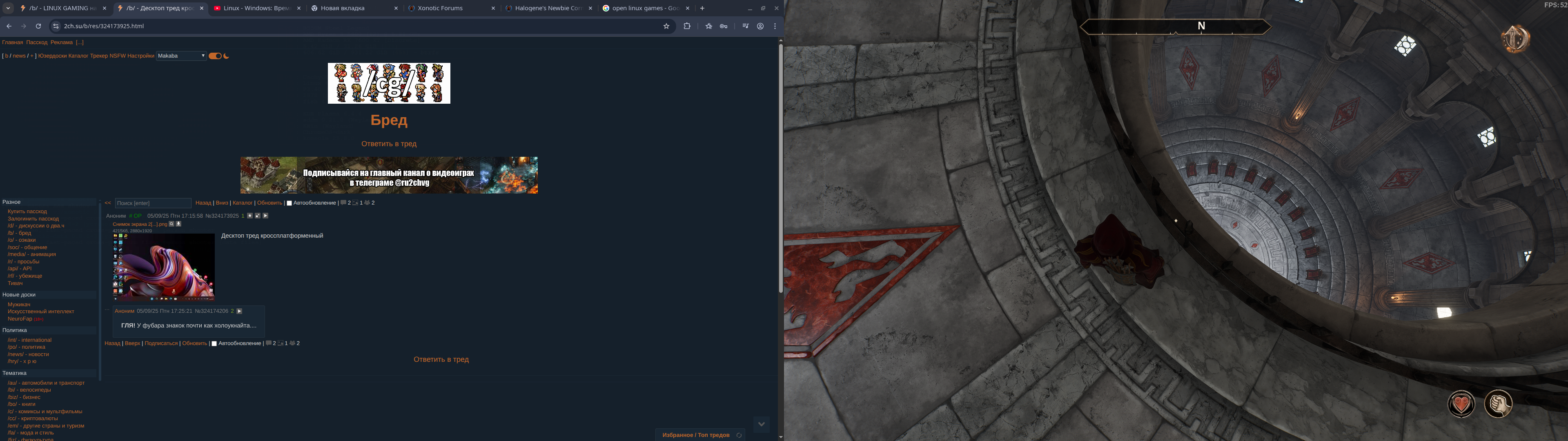Click upper Ответить в тред link
Screen dimensions: 1568x441
coord(389,144)
